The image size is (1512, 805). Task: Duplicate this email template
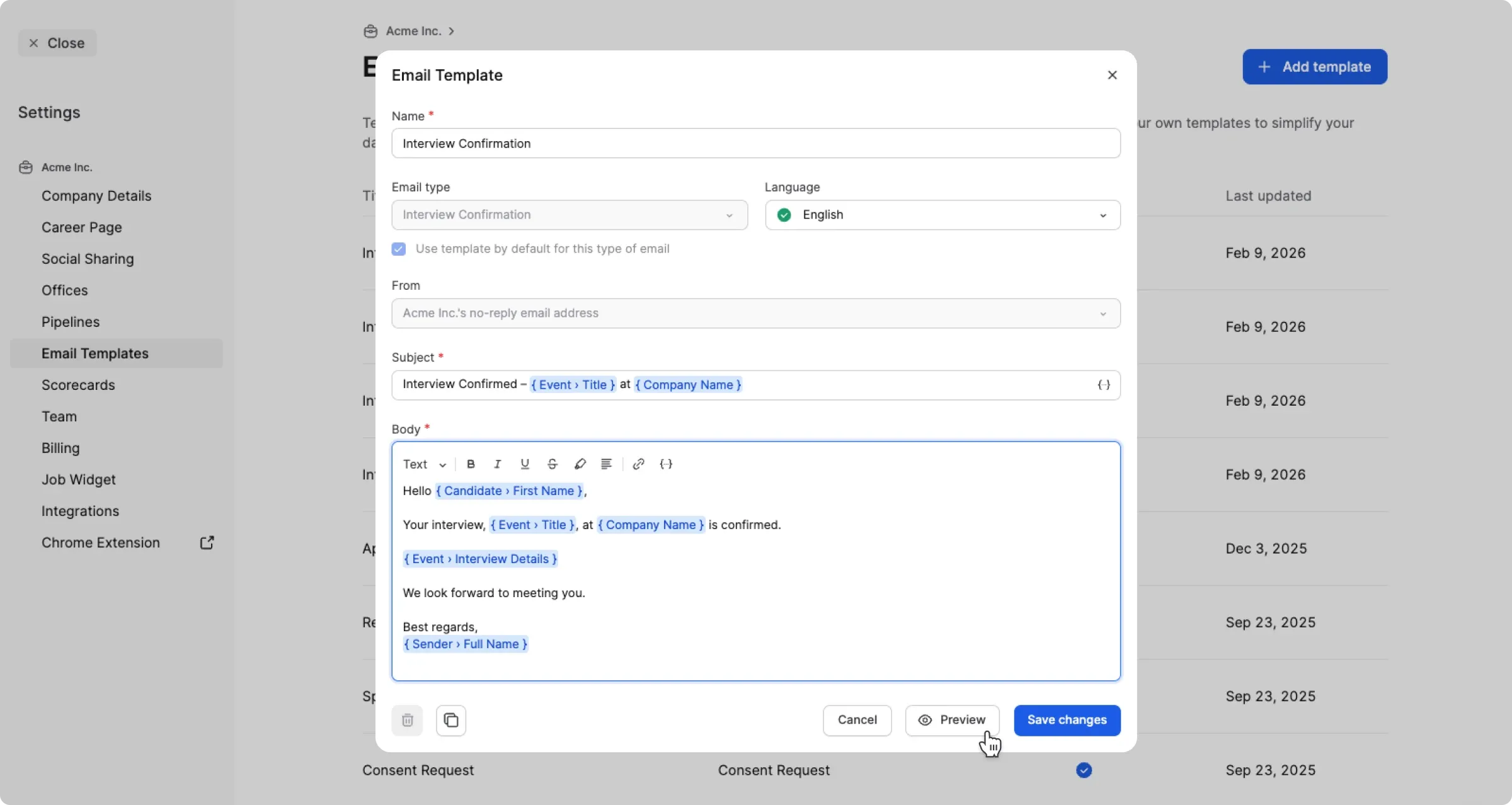click(451, 720)
